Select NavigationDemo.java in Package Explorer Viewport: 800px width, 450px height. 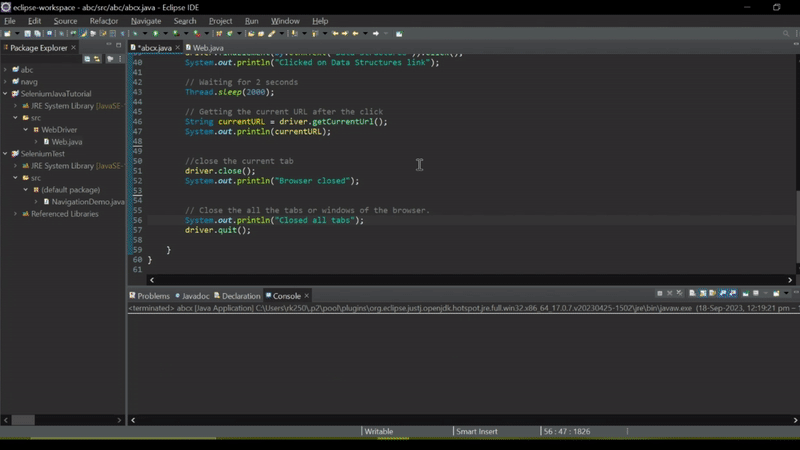click(x=87, y=202)
